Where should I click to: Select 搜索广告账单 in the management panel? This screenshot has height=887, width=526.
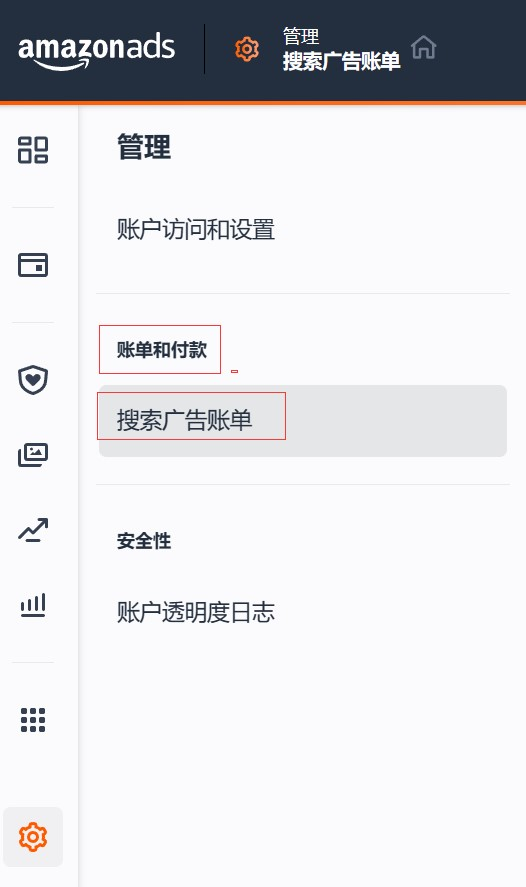(303, 421)
